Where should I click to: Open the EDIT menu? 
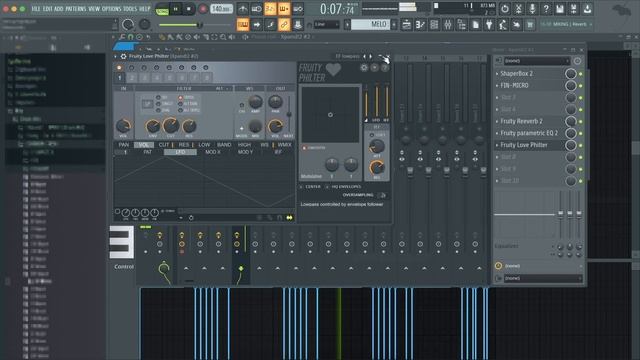(x=47, y=9)
